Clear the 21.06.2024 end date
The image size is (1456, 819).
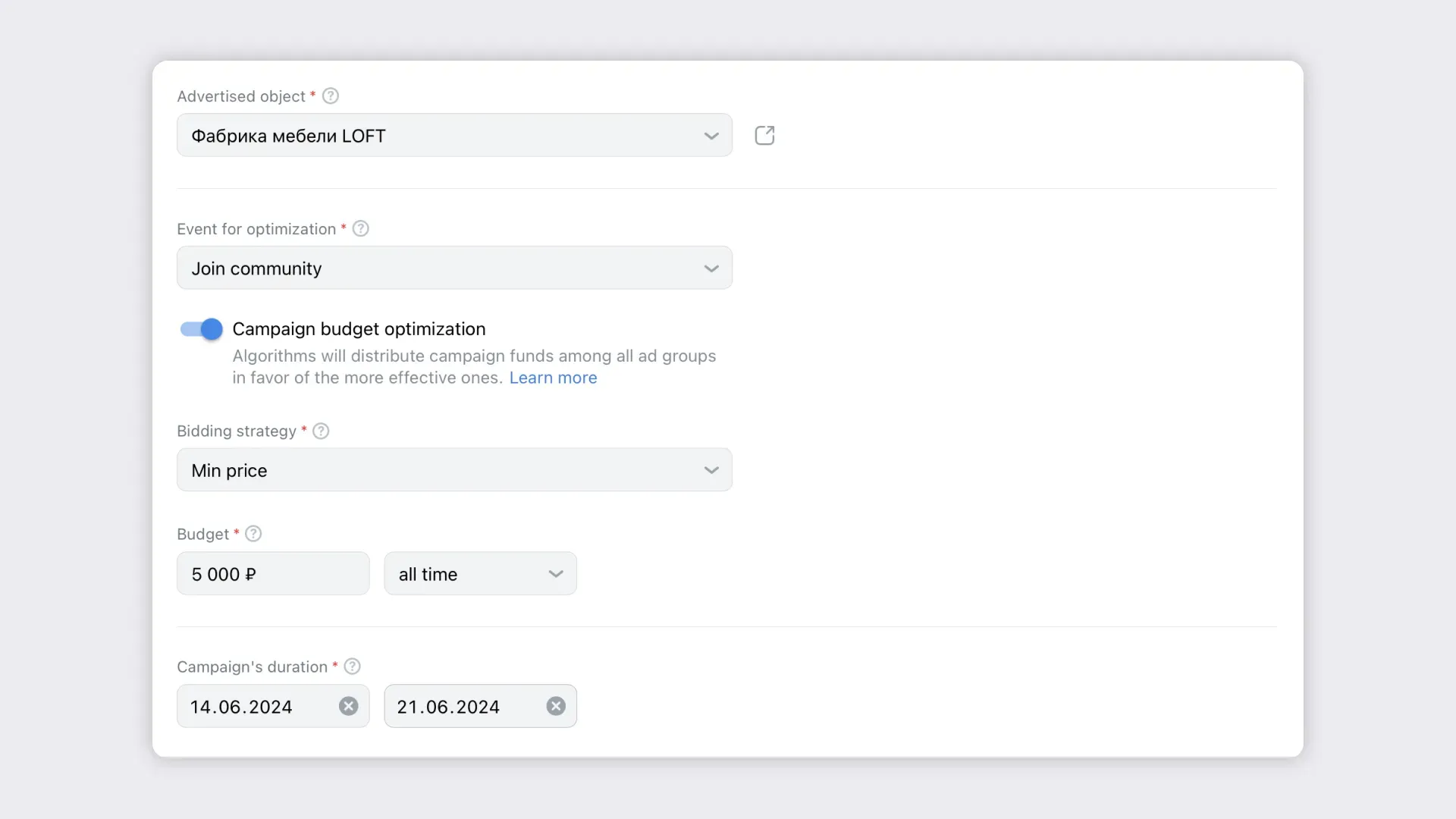click(x=556, y=706)
